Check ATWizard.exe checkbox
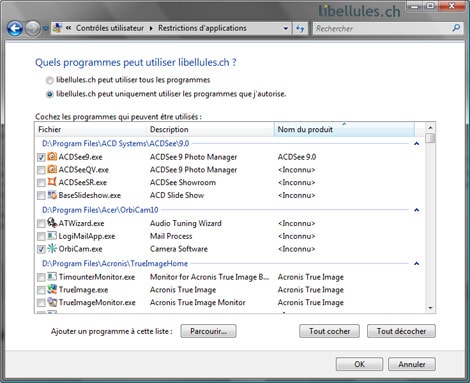Screen dimensions: 470x383 tap(41, 224)
